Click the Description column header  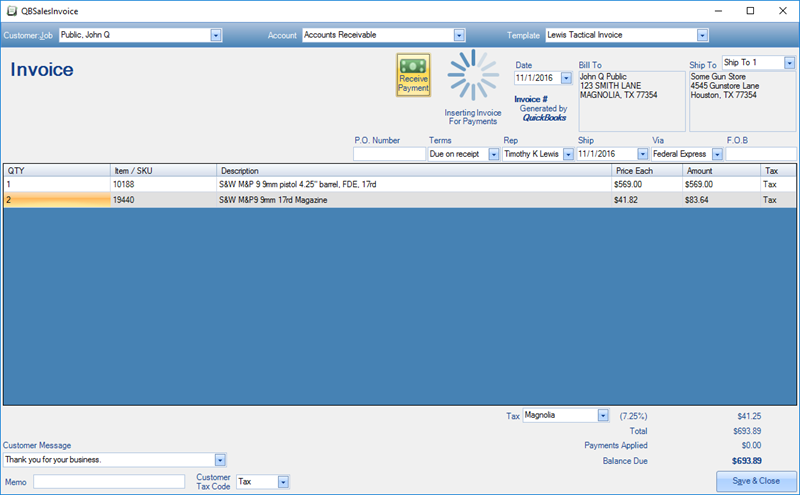click(414, 170)
